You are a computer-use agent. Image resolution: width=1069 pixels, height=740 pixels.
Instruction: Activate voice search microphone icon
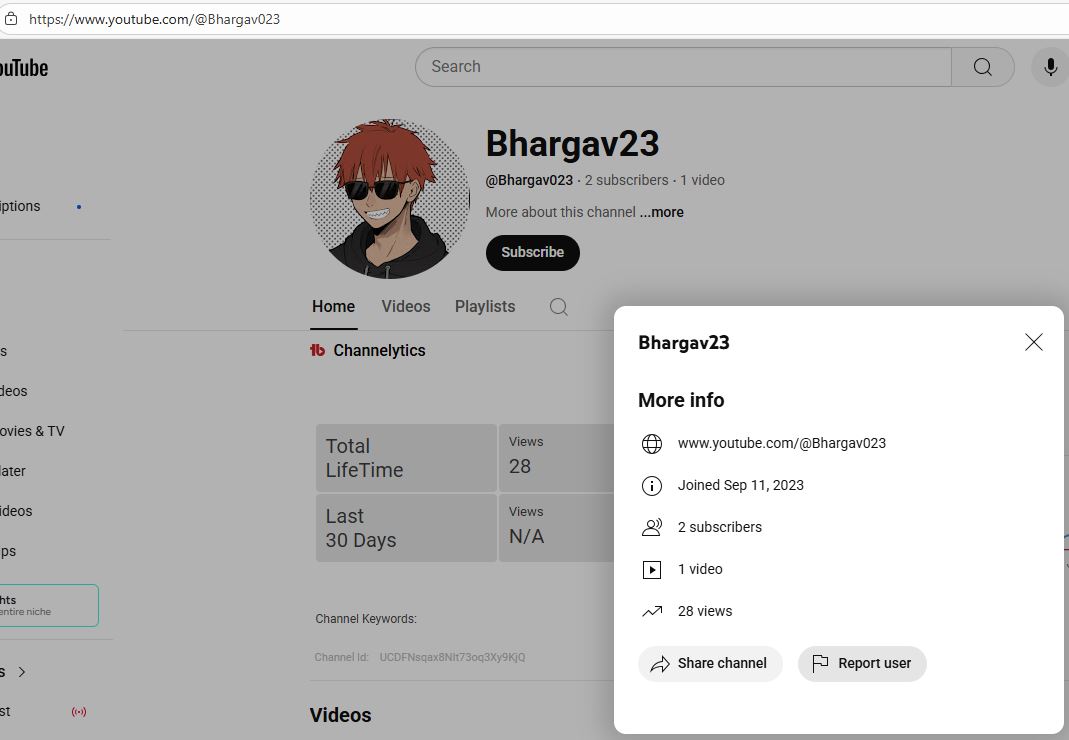[x=1050, y=67]
